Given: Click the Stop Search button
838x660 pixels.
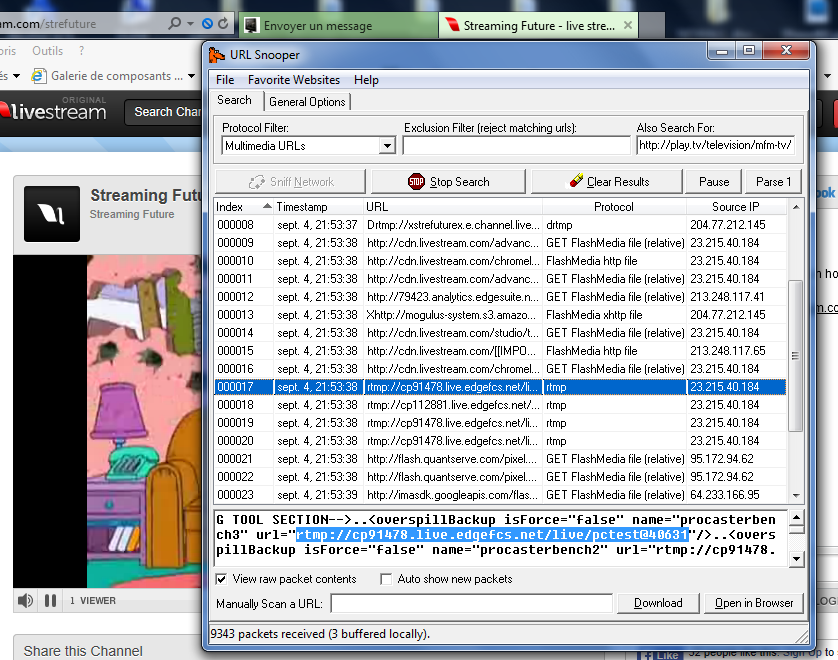Looking at the screenshot, I should pos(448,182).
